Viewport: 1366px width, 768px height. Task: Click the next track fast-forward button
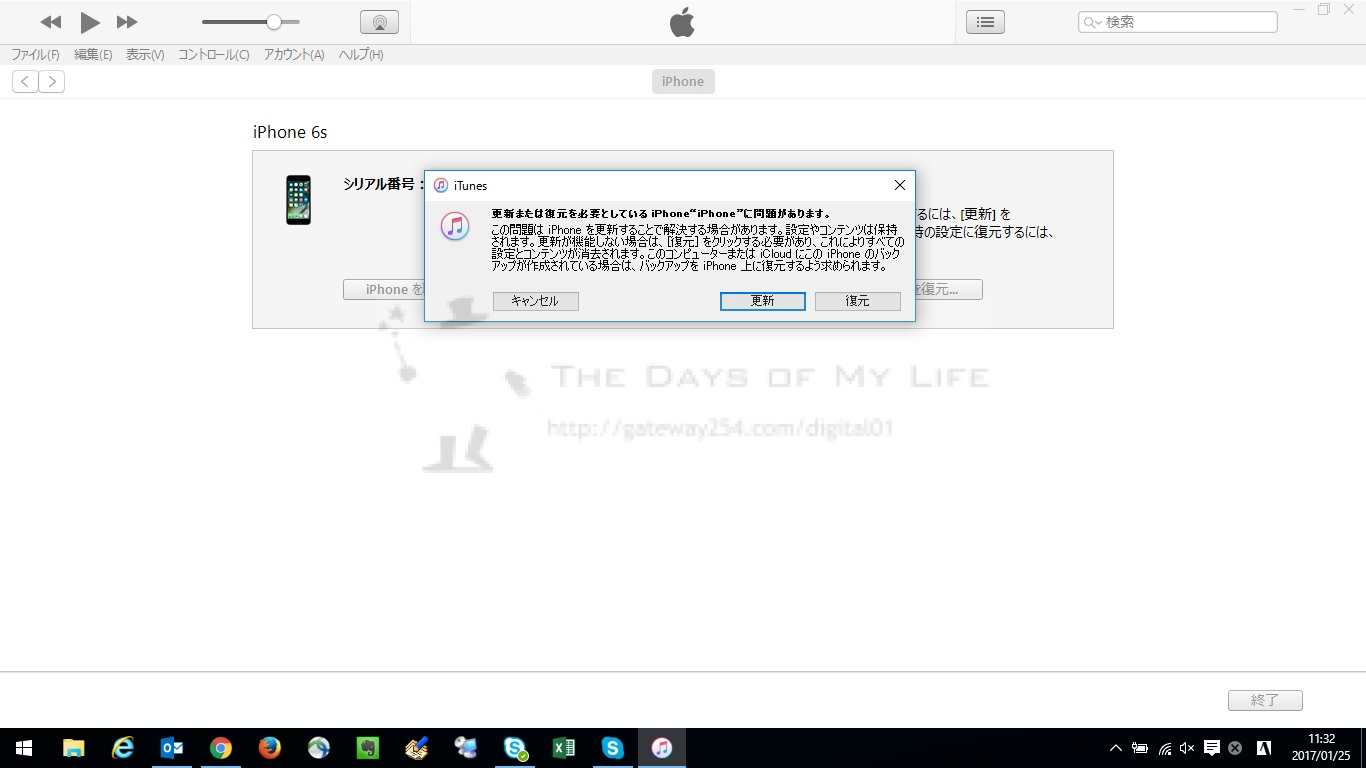click(127, 22)
